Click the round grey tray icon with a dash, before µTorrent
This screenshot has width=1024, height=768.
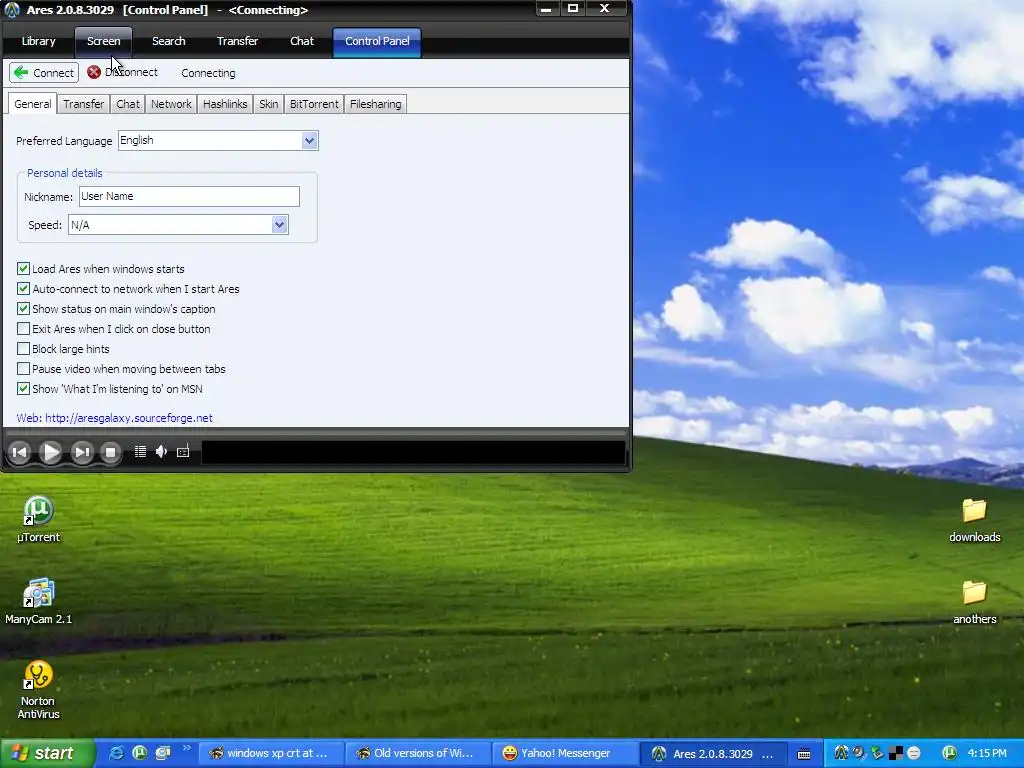tap(914, 754)
